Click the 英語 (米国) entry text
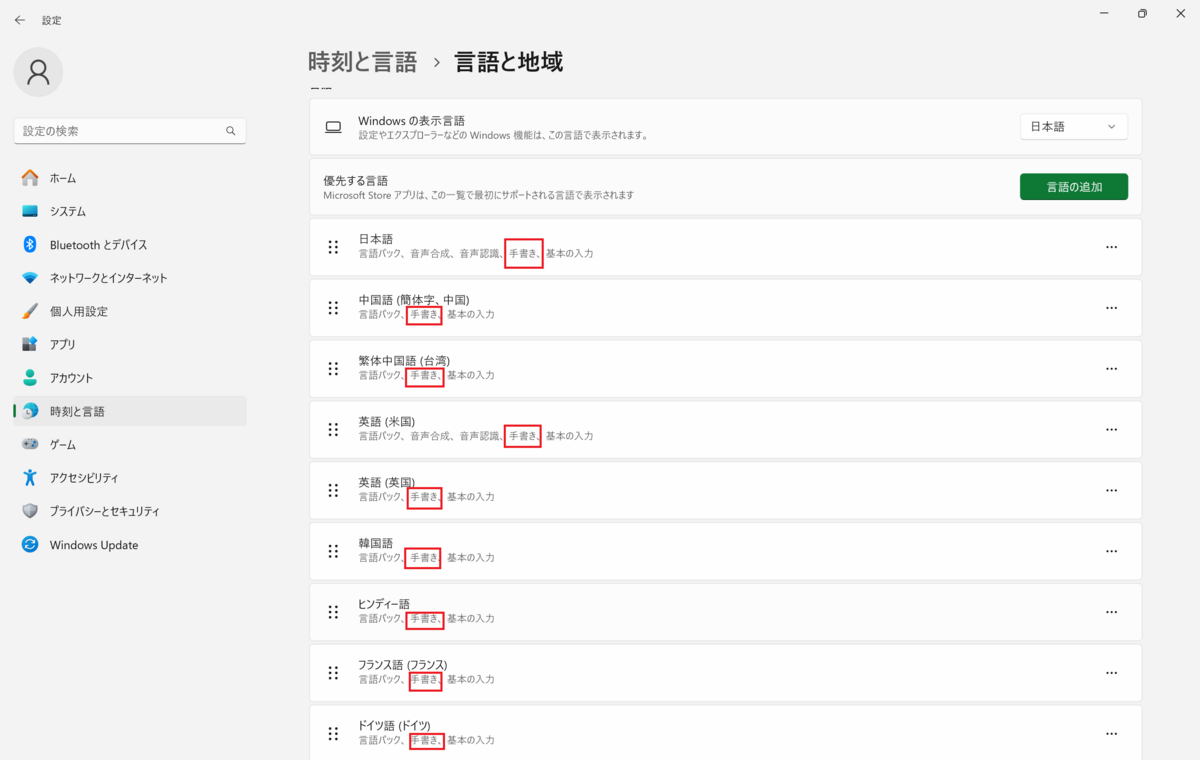Screen dimensions: 1200x760 (x=387, y=421)
